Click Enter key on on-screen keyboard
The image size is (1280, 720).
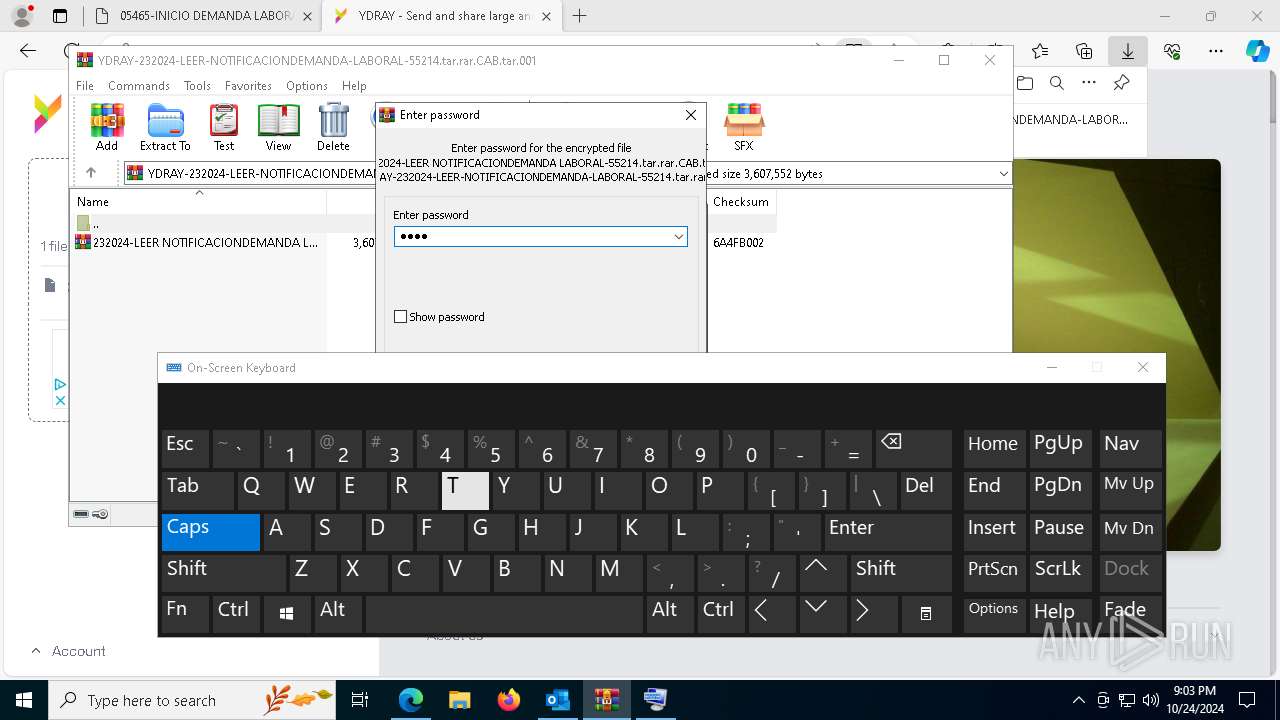tap(887, 532)
